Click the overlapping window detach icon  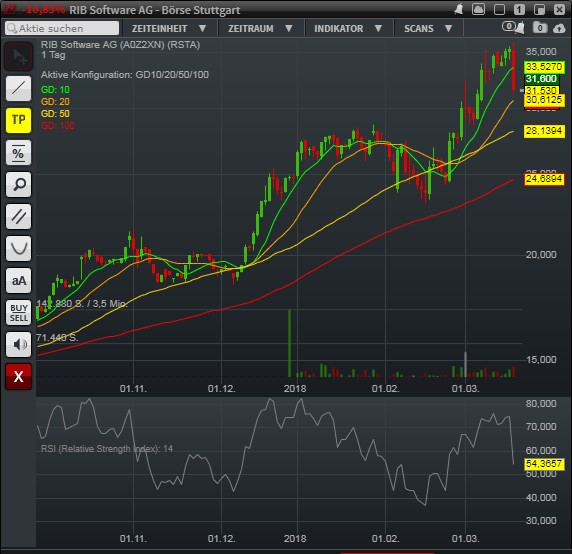[539, 9]
